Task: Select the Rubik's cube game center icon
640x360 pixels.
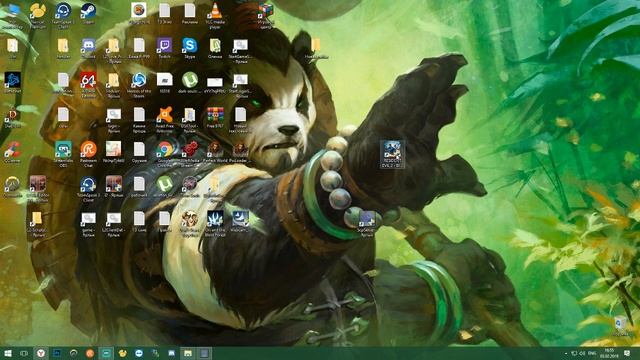Action: pos(265,15)
